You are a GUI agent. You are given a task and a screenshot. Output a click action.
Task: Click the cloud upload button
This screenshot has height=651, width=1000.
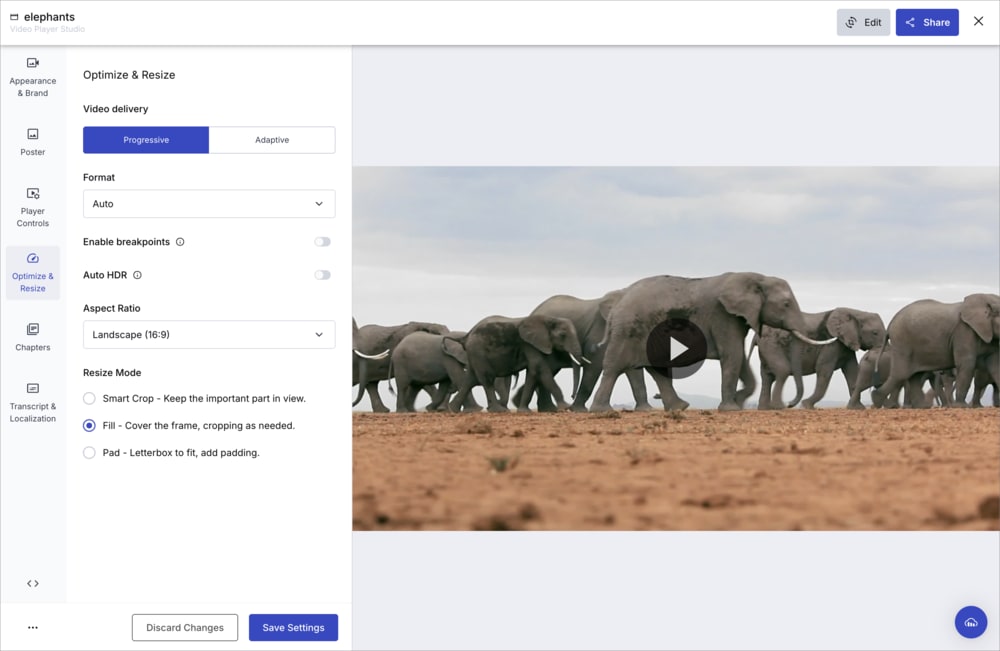[970, 621]
